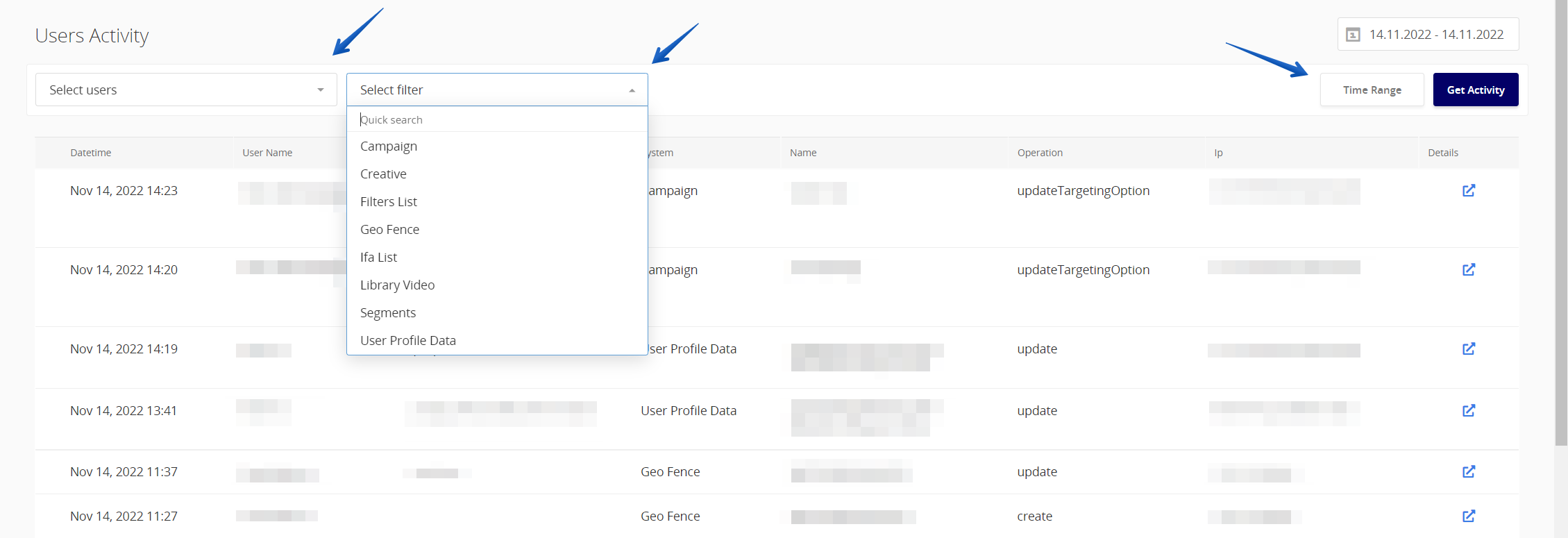Click the Time Range button
Screen dimensions: 1568x538
[x=1372, y=90]
